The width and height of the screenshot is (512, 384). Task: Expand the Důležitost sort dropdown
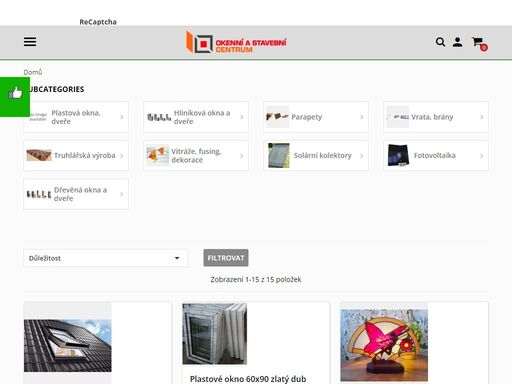106,258
